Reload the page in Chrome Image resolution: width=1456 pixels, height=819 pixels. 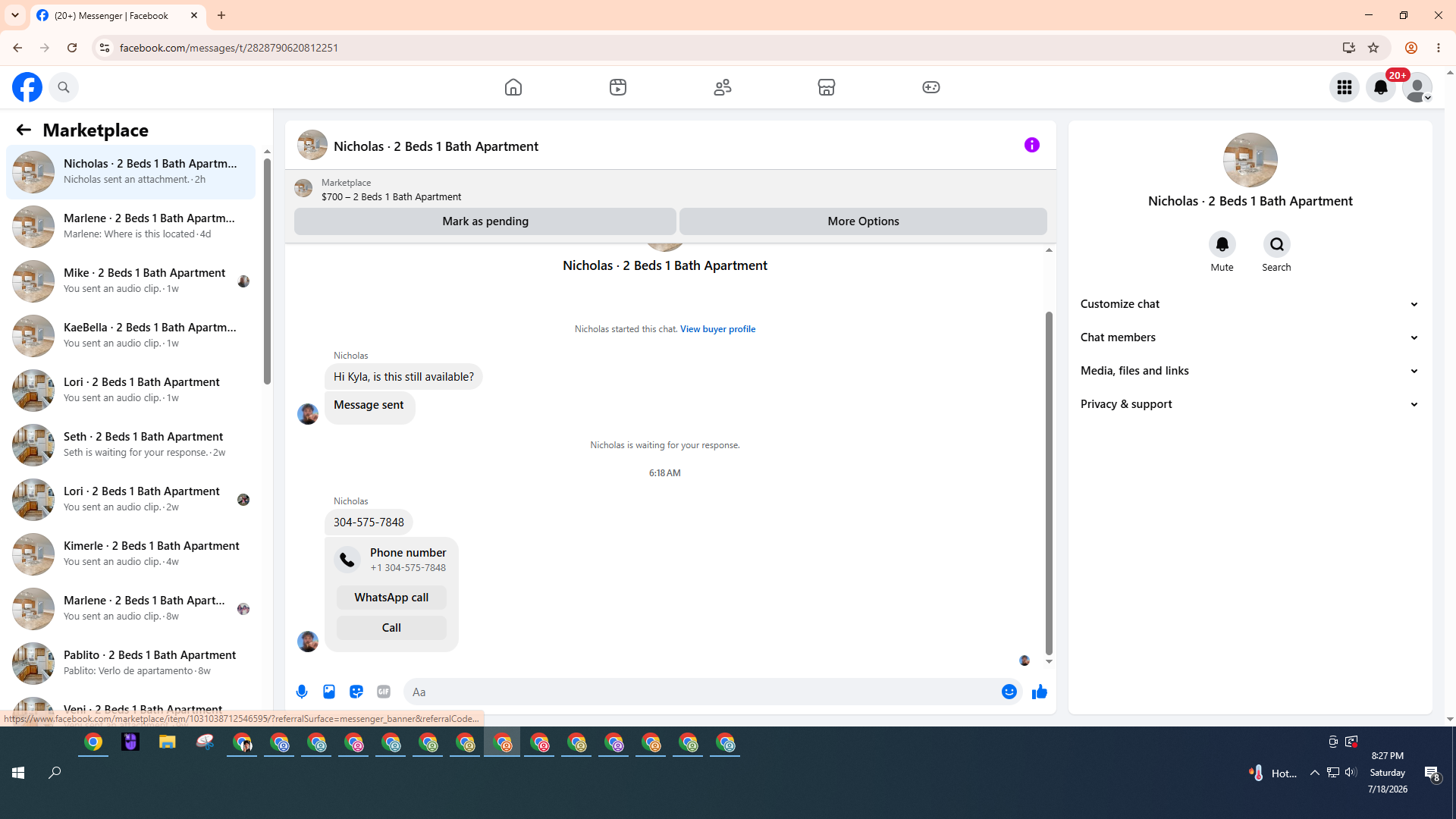(72, 48)
